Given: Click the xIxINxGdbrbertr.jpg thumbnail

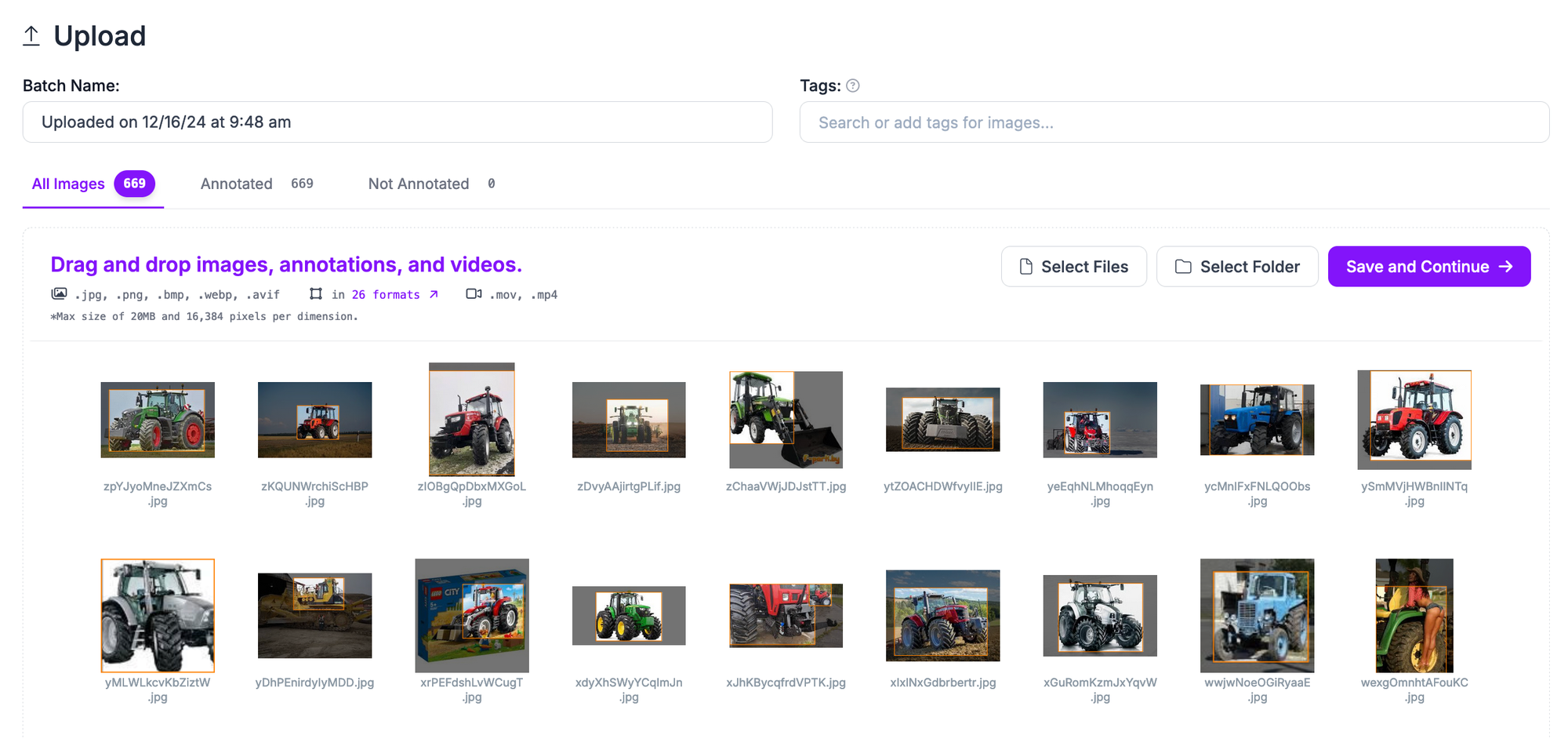Looking at the screenshot, I should pos(943,616).
